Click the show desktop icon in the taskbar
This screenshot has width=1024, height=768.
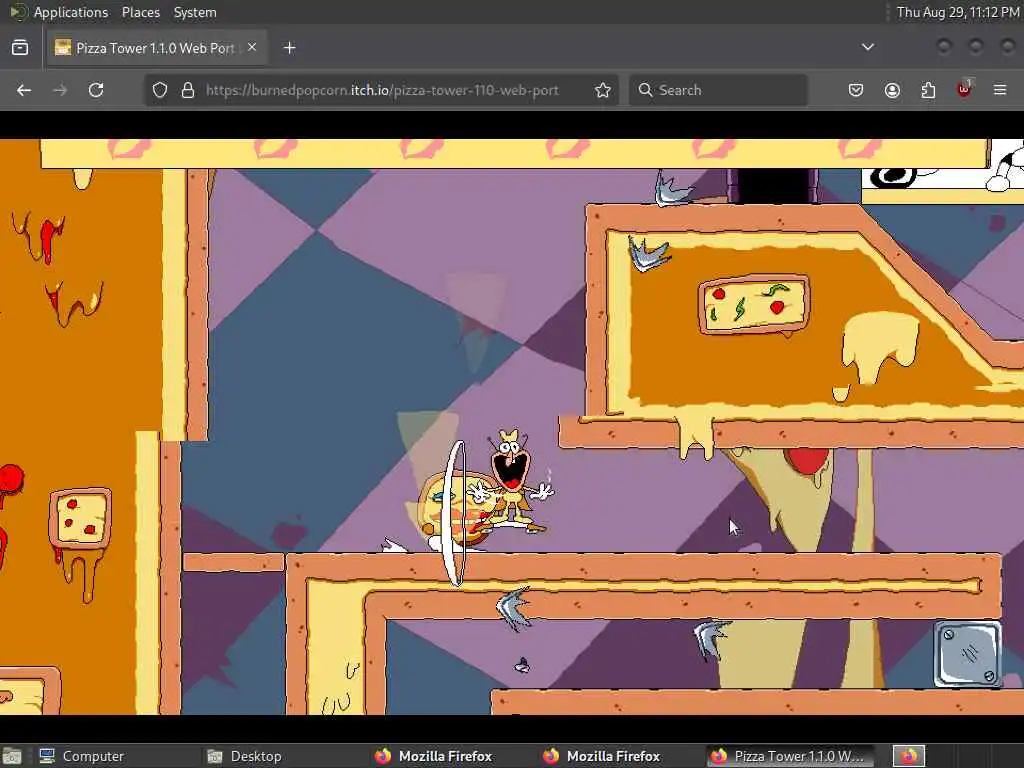[12, 756]
